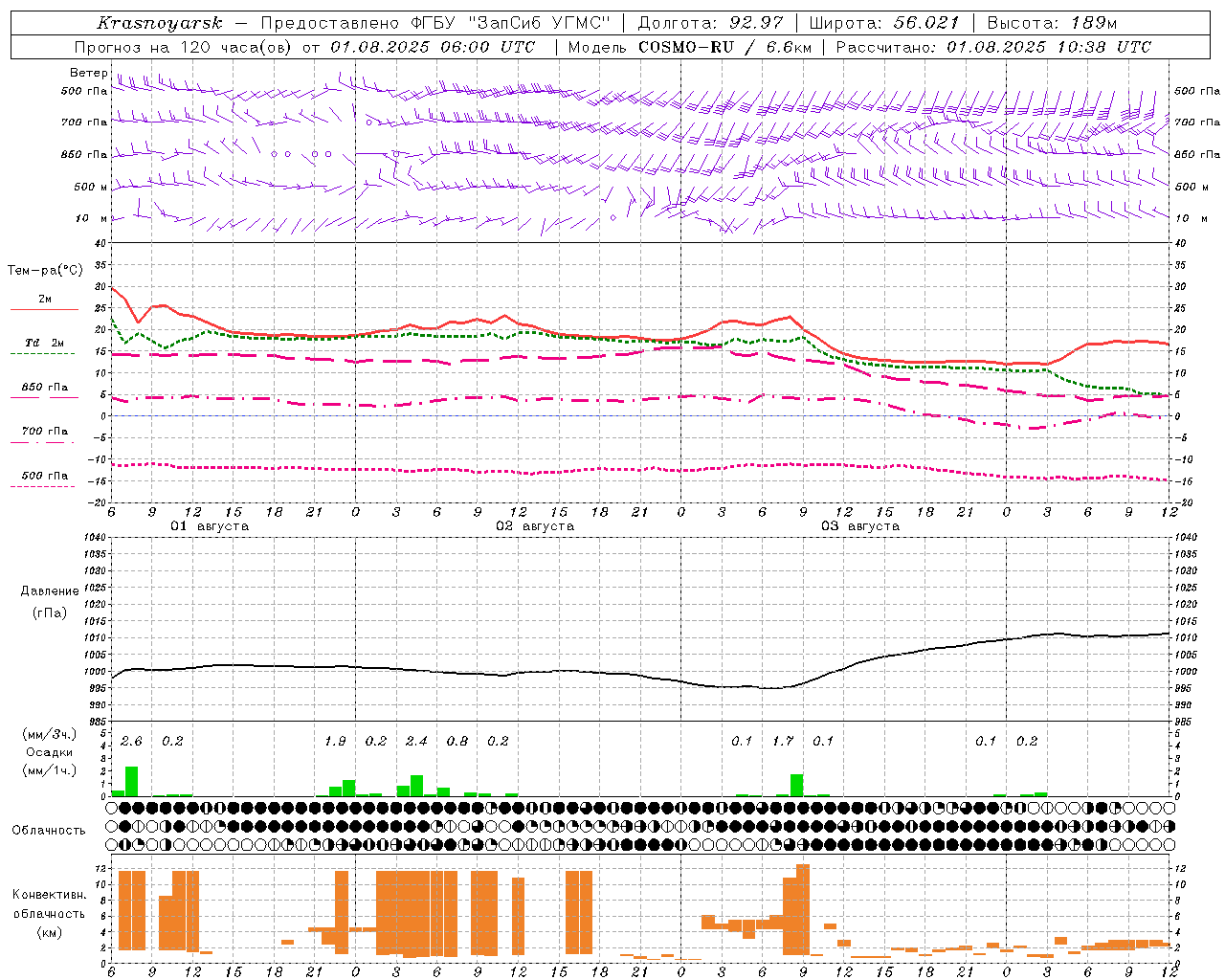1225x980 pixels.
Task: Click the '(мм/1ч.)' hourly precipitation unit label
Action: click(50, 770)
